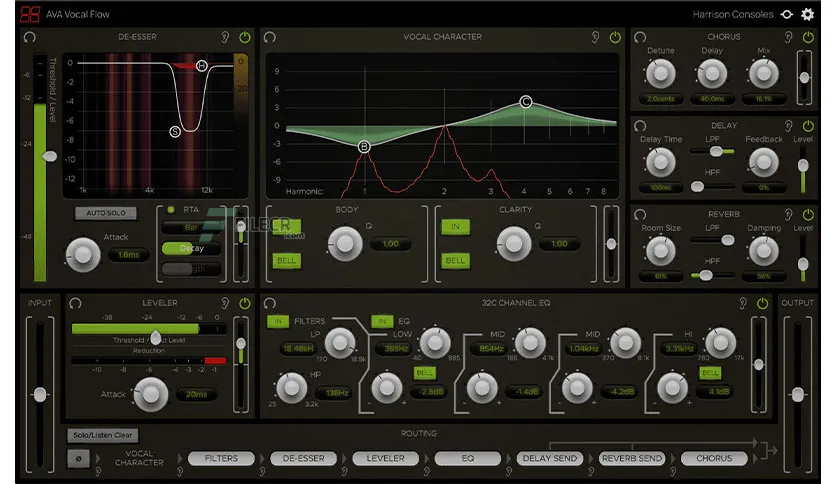
Task: Click the Vocal Character ear listen icon
Action: 595,37
